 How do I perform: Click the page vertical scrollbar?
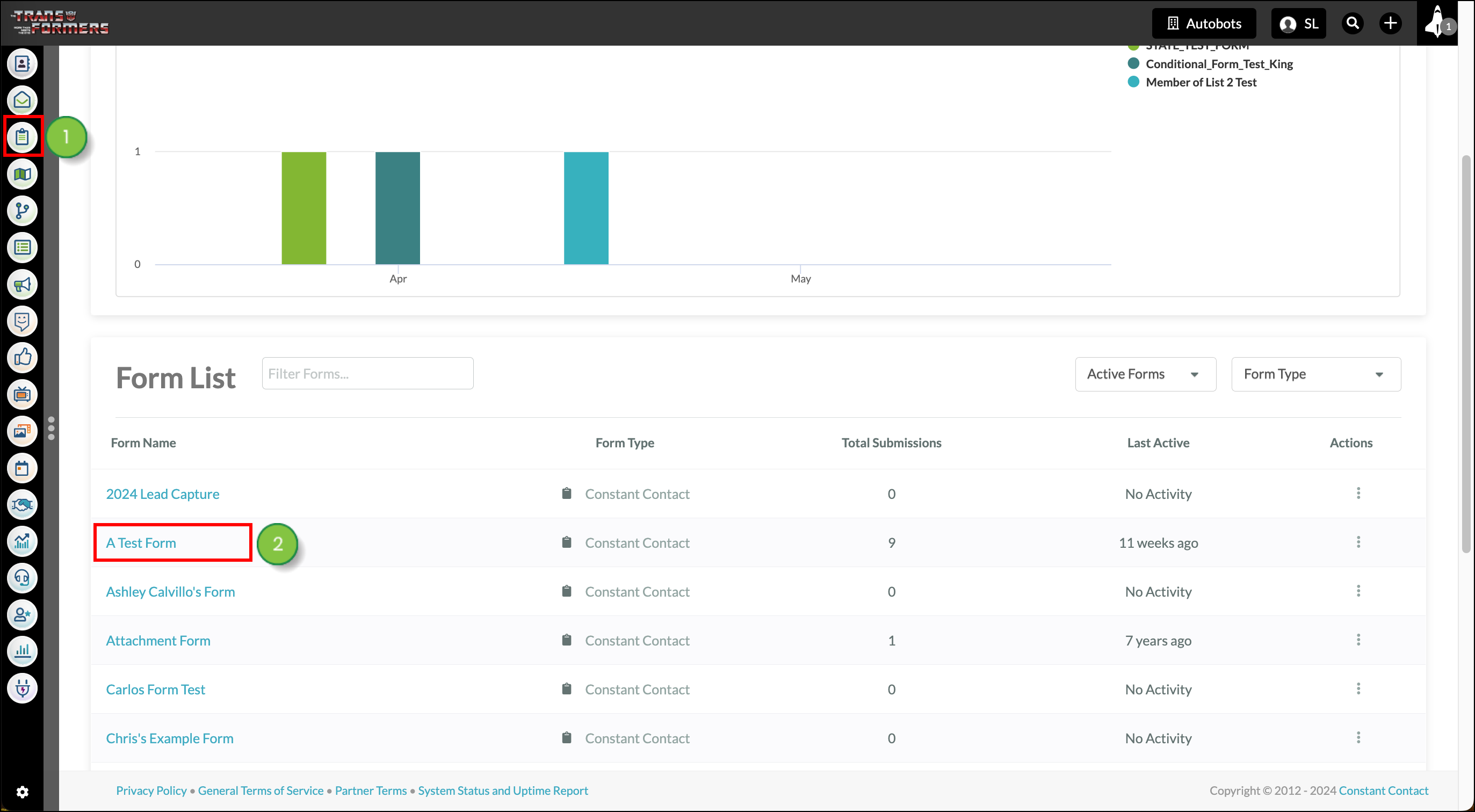(1466, 354)
